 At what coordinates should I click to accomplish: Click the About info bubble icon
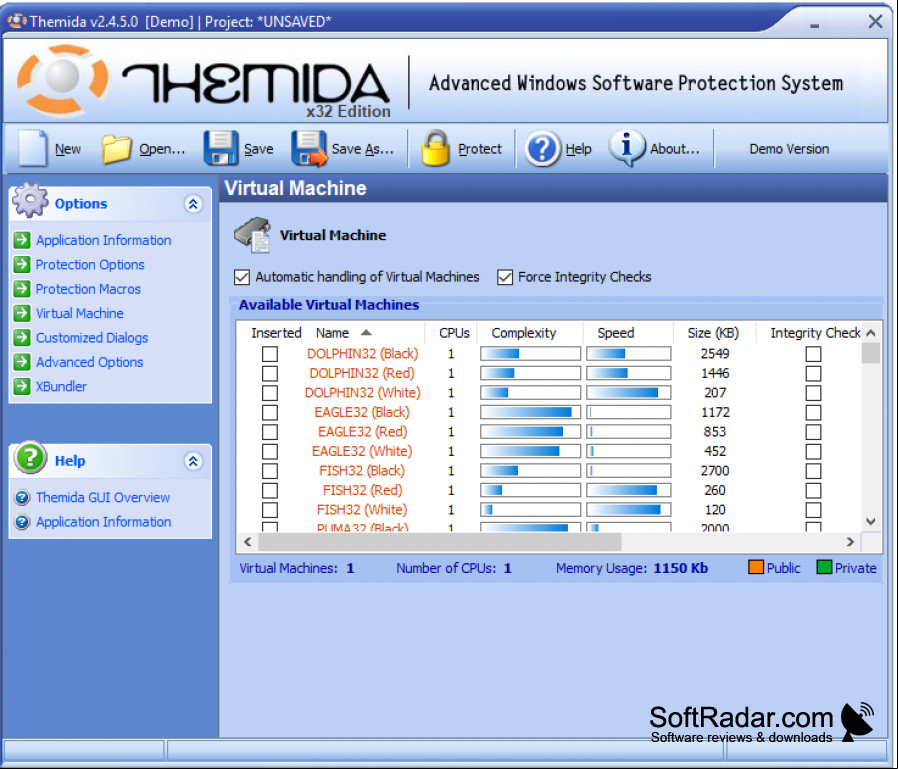pyautogui.click(x=627, y=148)
